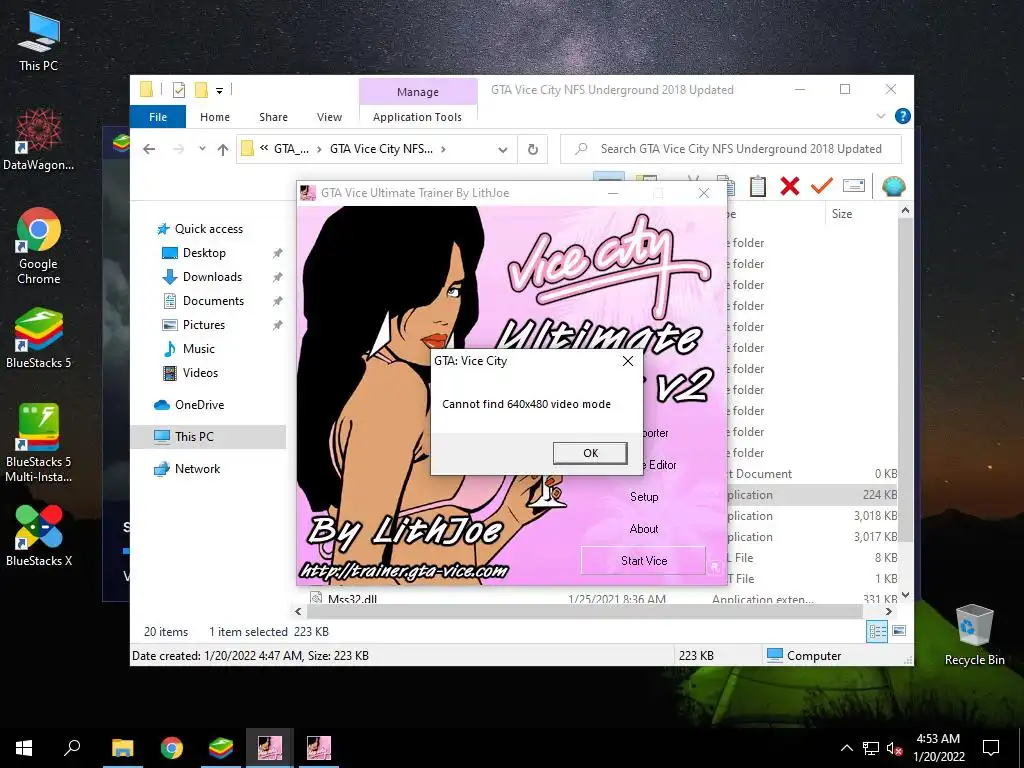The width and height of the screenshot is (1024, 768).
Task: Click the network tray icon
Action: click(x=871, y=748)
